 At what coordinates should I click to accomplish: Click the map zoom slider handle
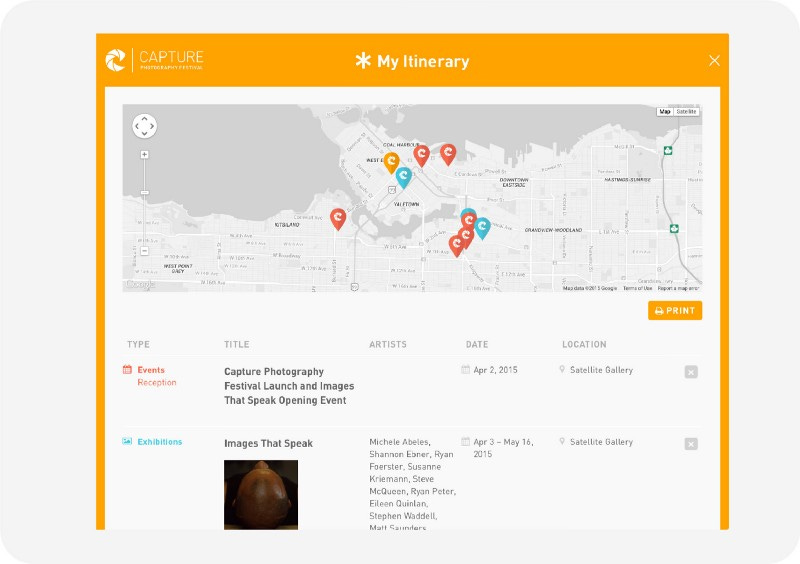(144, 193)
